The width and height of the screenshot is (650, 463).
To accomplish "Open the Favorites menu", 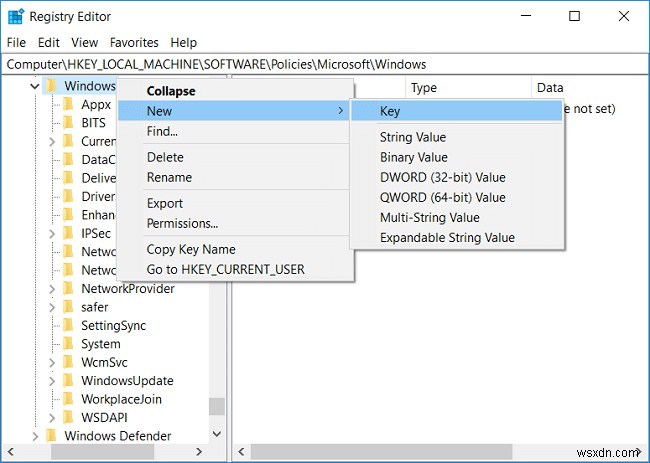I will [134, 43].
